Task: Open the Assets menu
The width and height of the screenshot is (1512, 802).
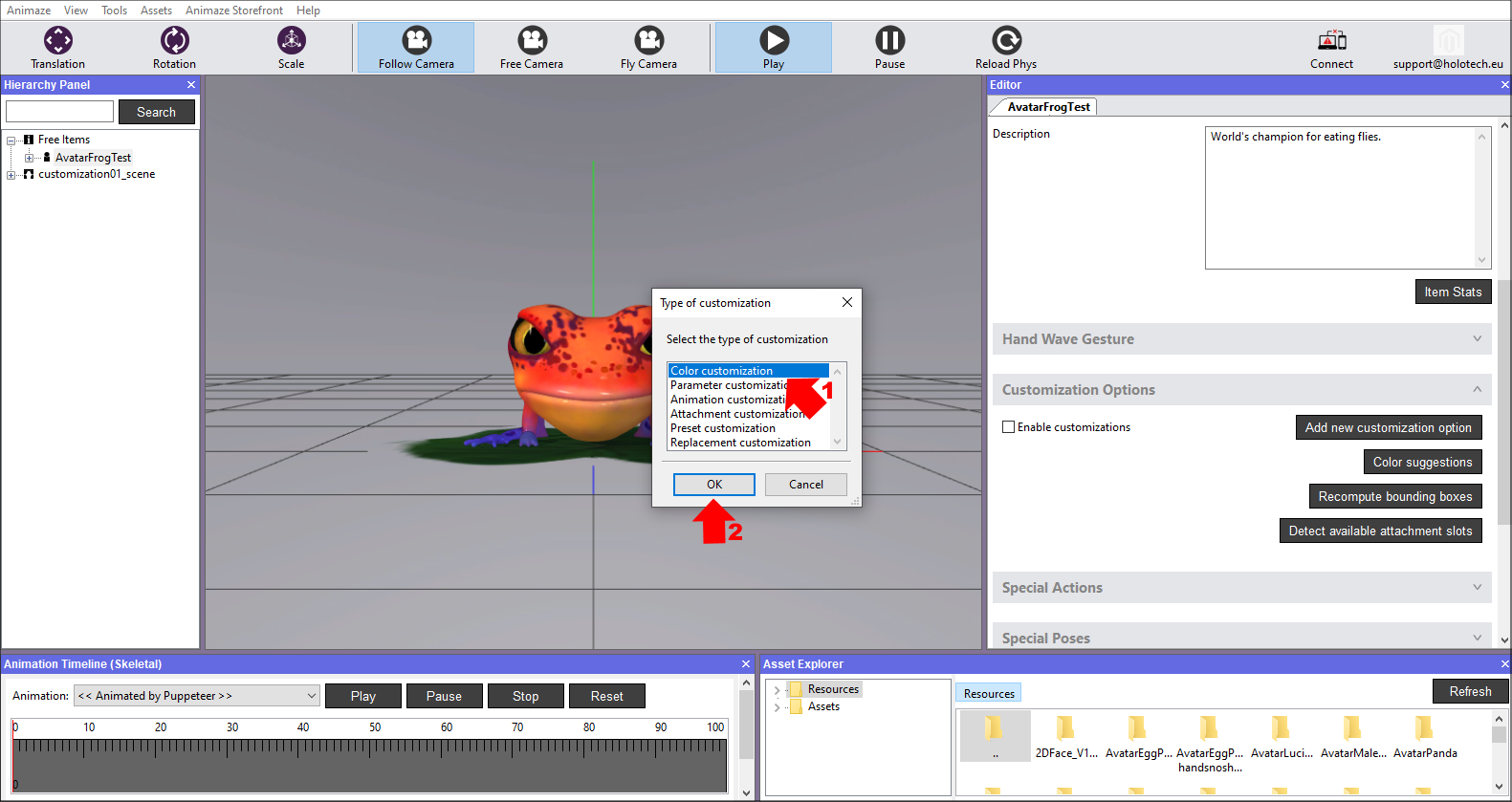Action: tap(156, 11)
